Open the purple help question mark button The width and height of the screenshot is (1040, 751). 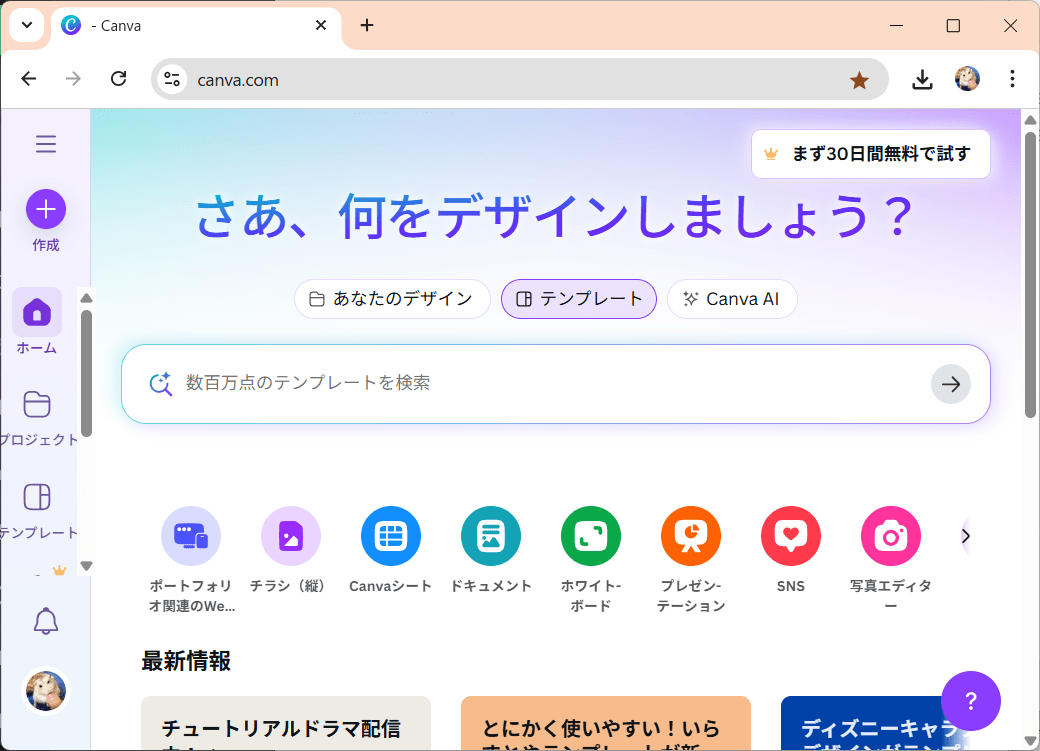pos(971,701)
